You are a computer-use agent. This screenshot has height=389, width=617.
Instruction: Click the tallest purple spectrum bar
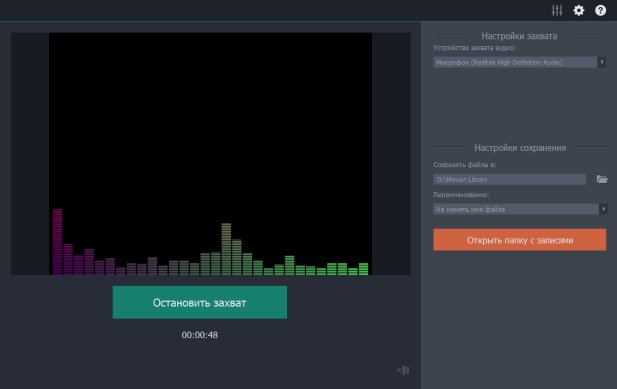point(57,242)
